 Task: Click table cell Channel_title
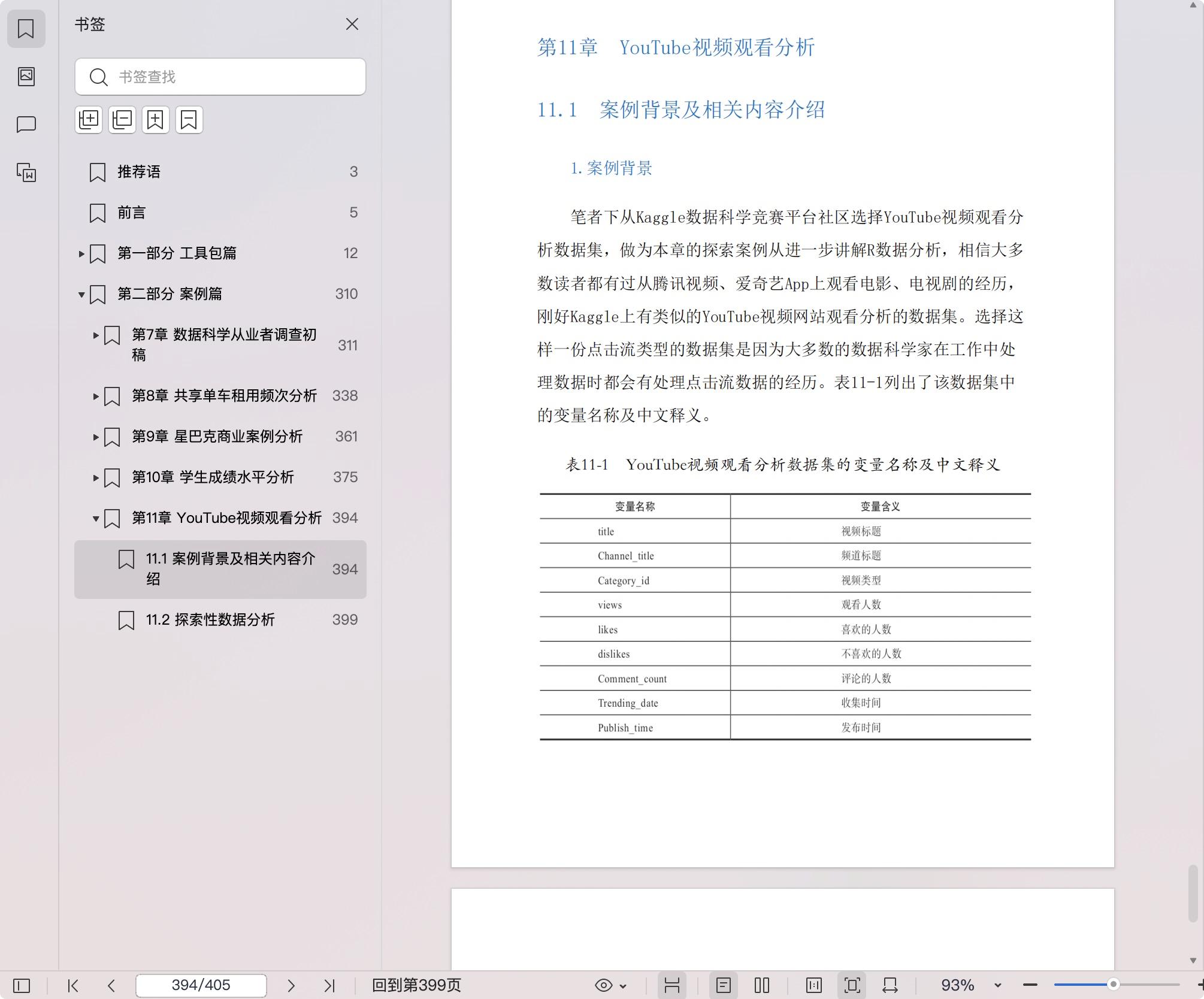626,556
